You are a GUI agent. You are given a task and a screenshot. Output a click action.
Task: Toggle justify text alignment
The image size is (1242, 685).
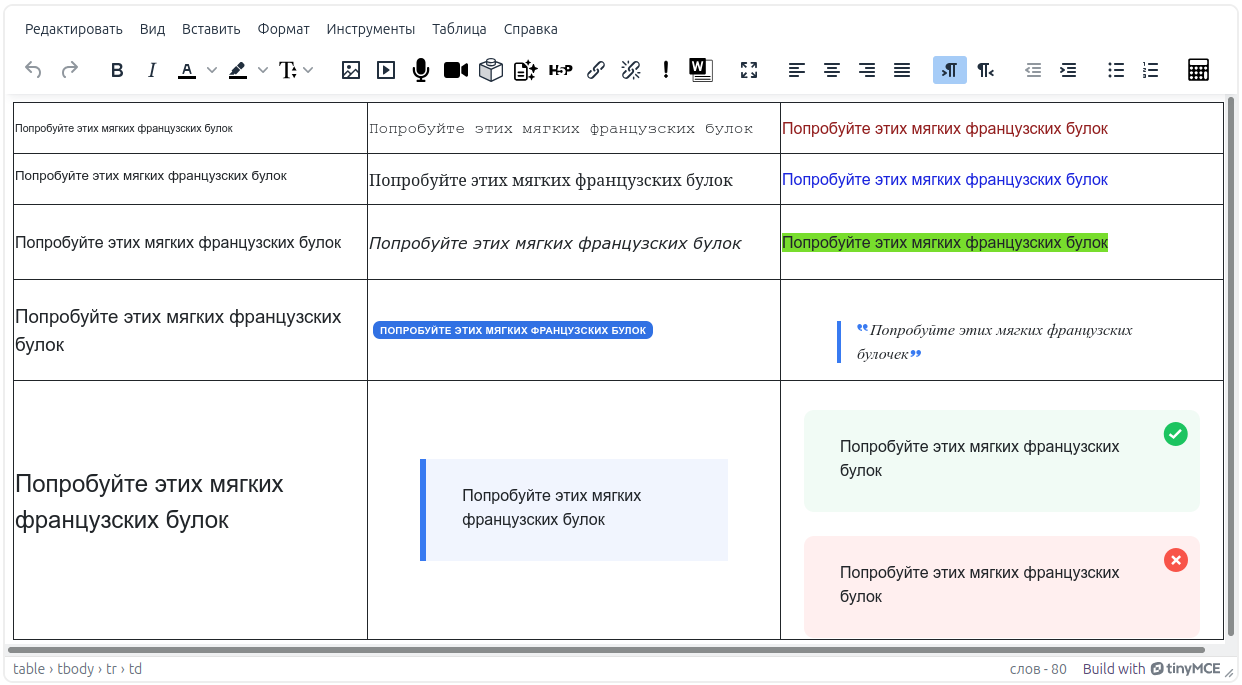(902, 70)
